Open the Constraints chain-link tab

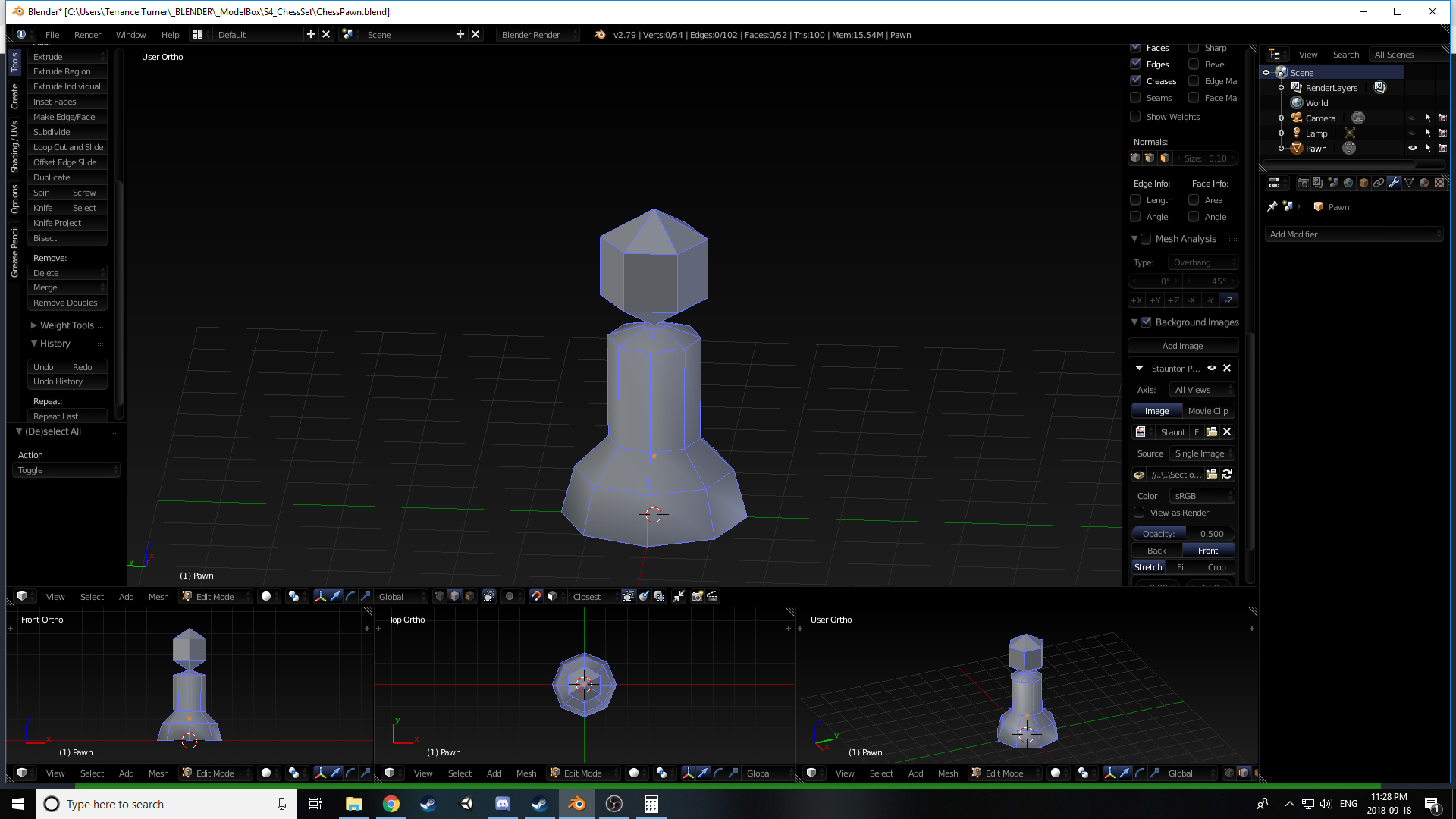[x=1379, y=183]
